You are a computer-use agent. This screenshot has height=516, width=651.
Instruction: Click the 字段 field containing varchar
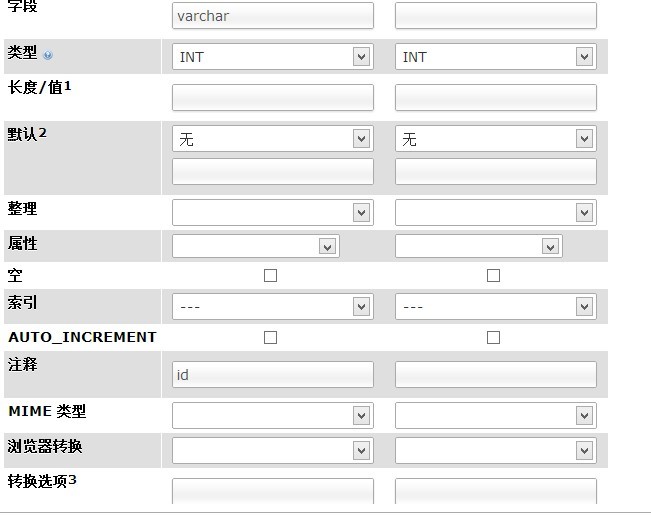tap(273, 16)
